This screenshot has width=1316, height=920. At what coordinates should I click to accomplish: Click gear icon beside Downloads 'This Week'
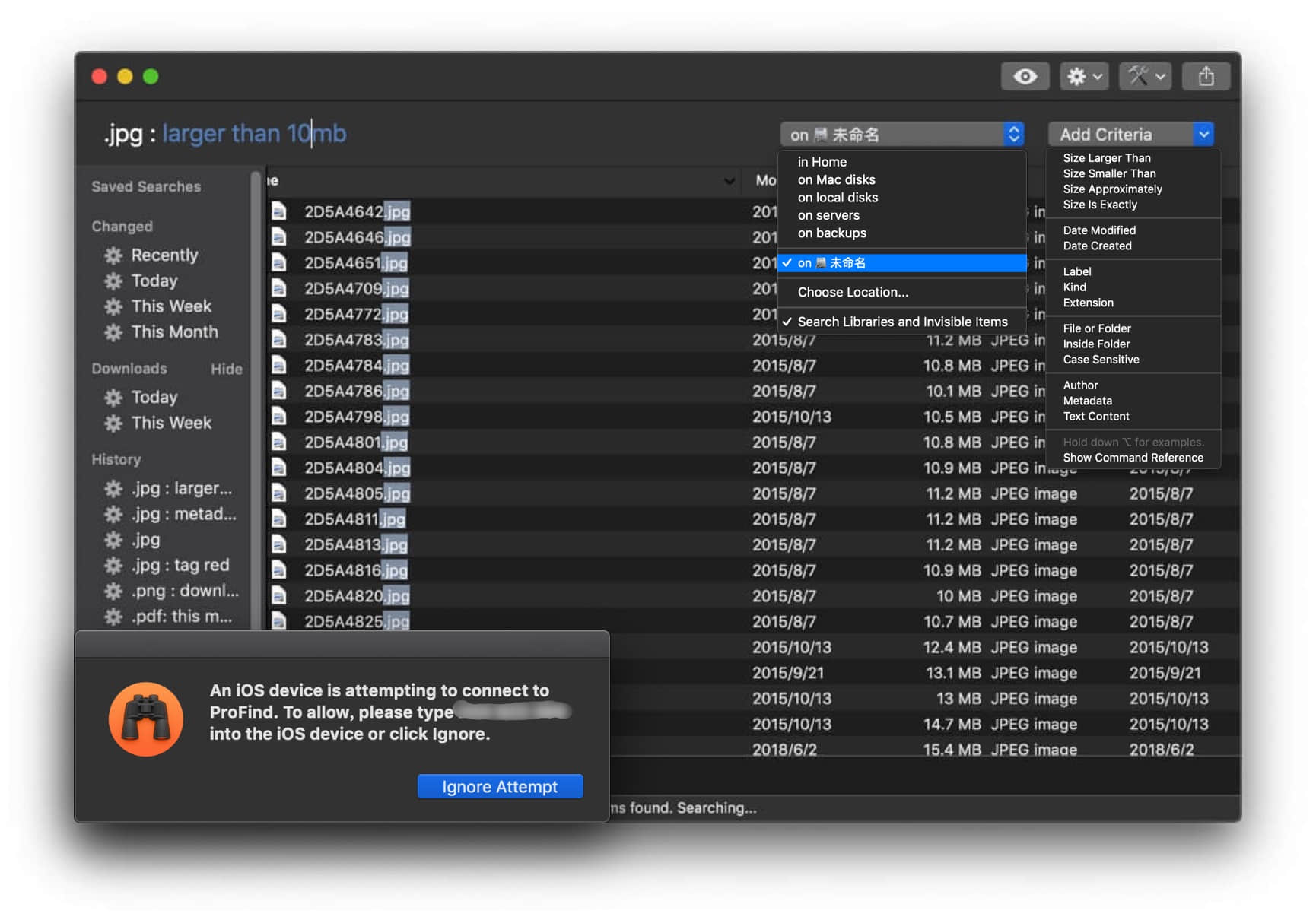click(x=113, y=424)
